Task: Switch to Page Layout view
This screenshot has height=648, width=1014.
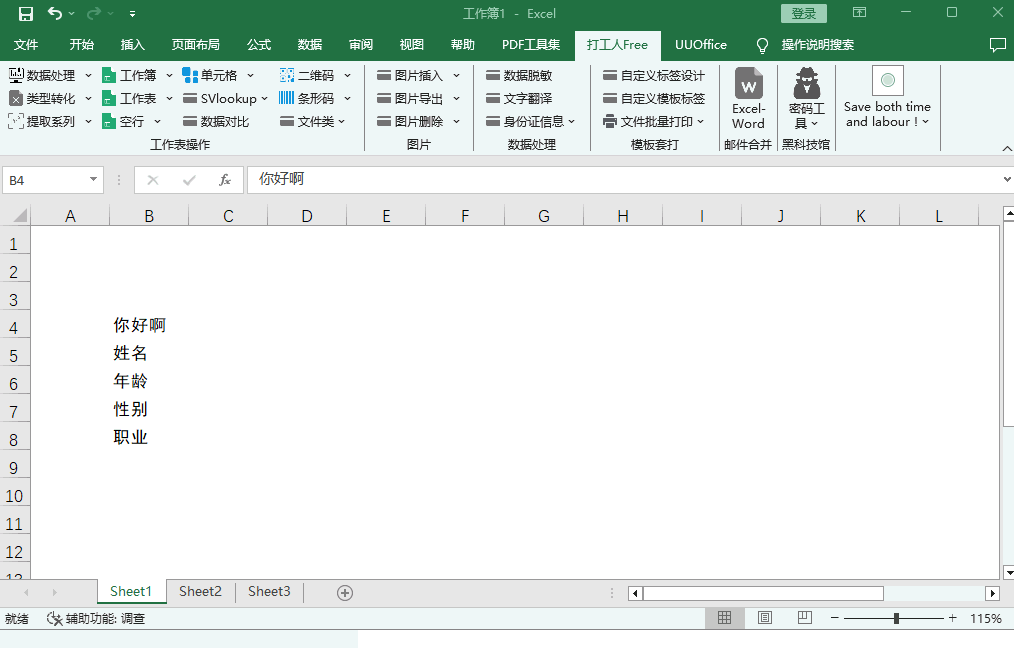Action: point(764,618)
